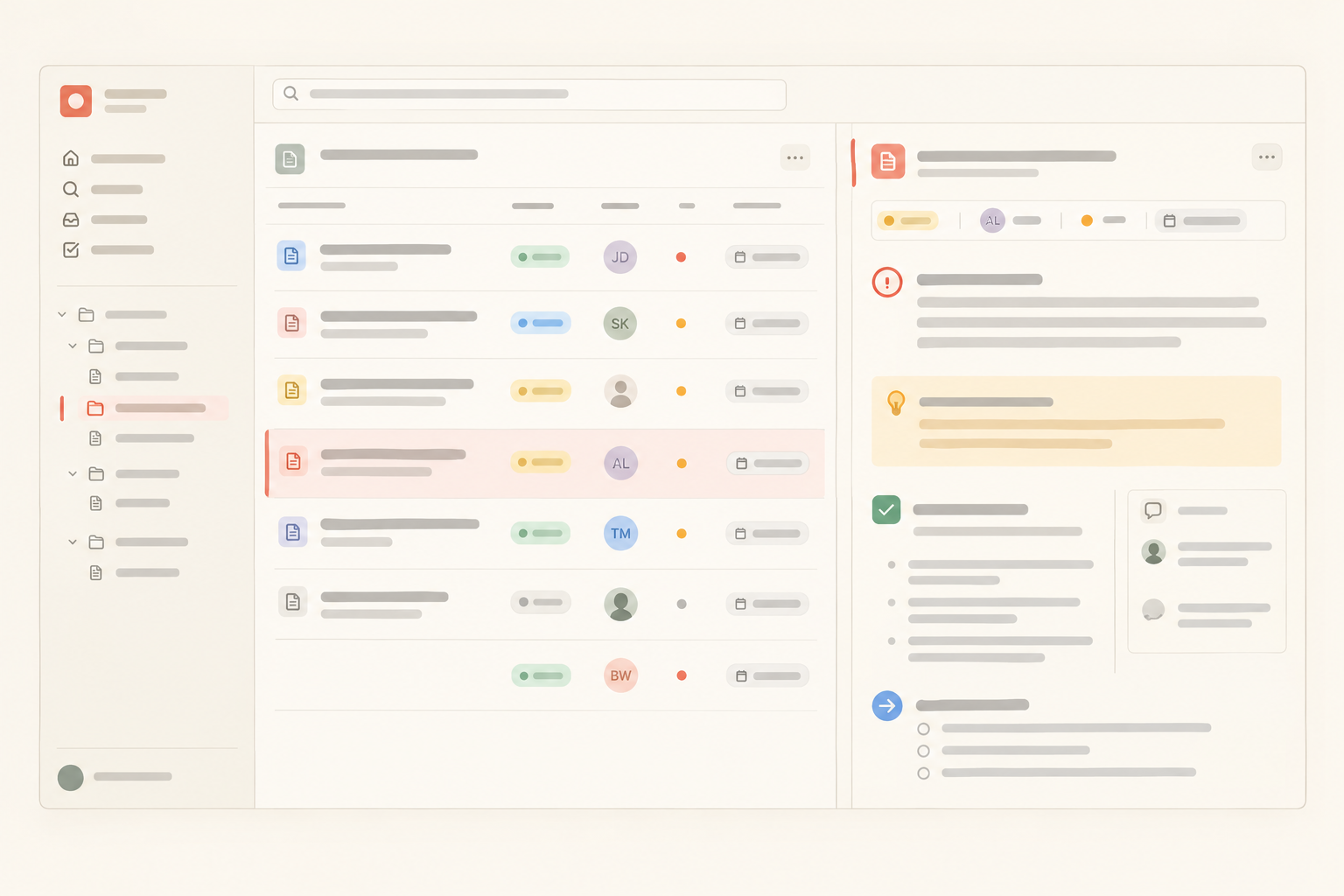This screenshot has height=896, width=1344.
Task: Collapse the top-level folder chevron in the sidebar tree
Action: point(62,315)
